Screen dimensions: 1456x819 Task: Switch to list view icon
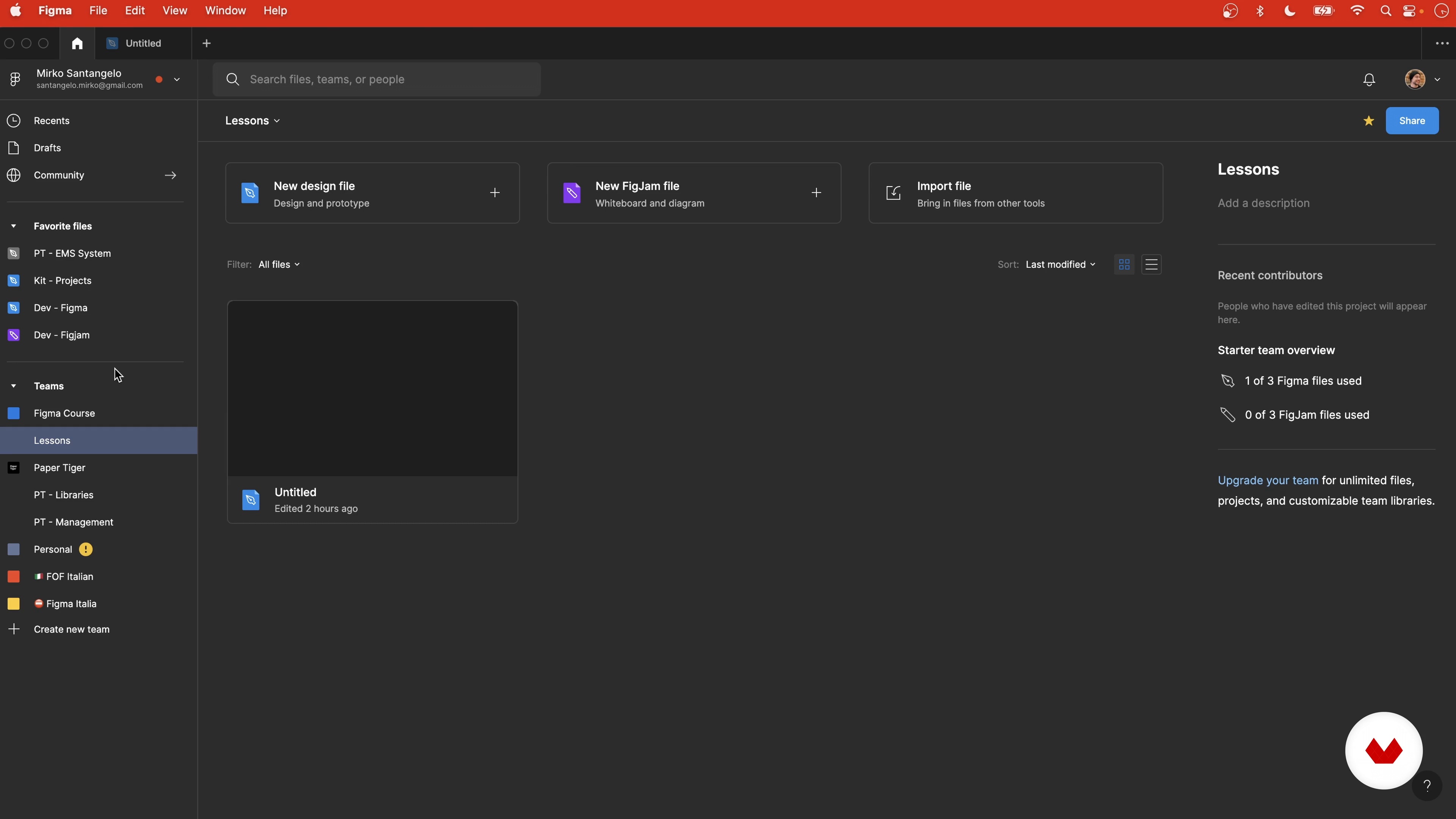pyautogui.click(x=1152, y=265)
